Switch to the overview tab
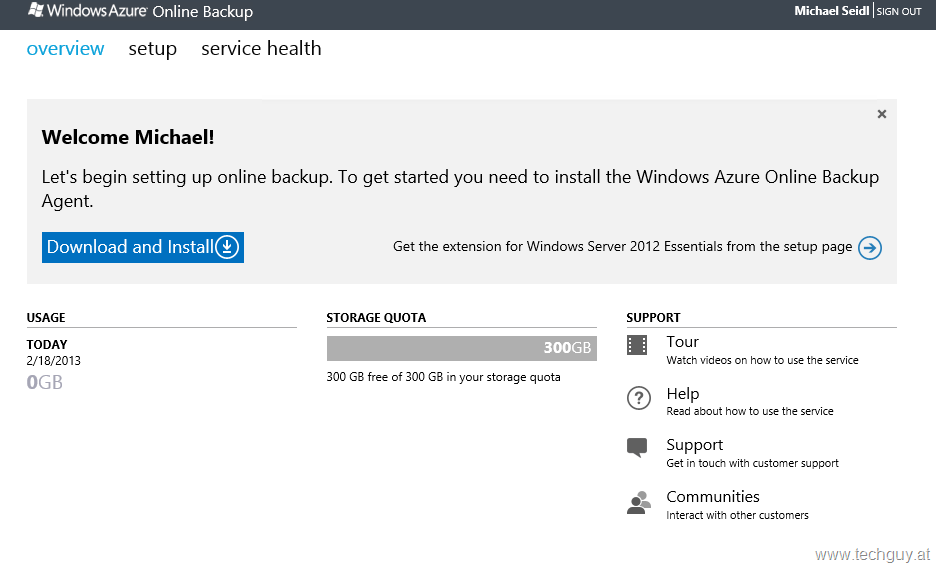The image size is (936, 565). point(65,48)
